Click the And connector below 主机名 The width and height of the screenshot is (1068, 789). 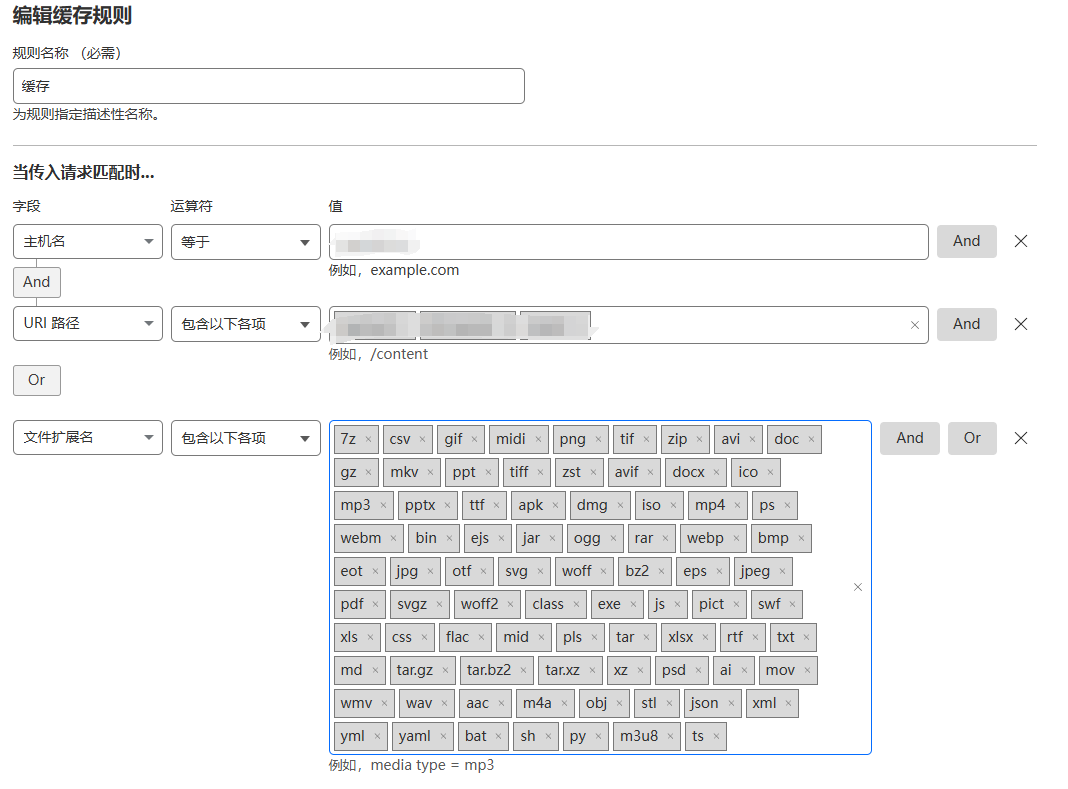click(x=37, y=282)
